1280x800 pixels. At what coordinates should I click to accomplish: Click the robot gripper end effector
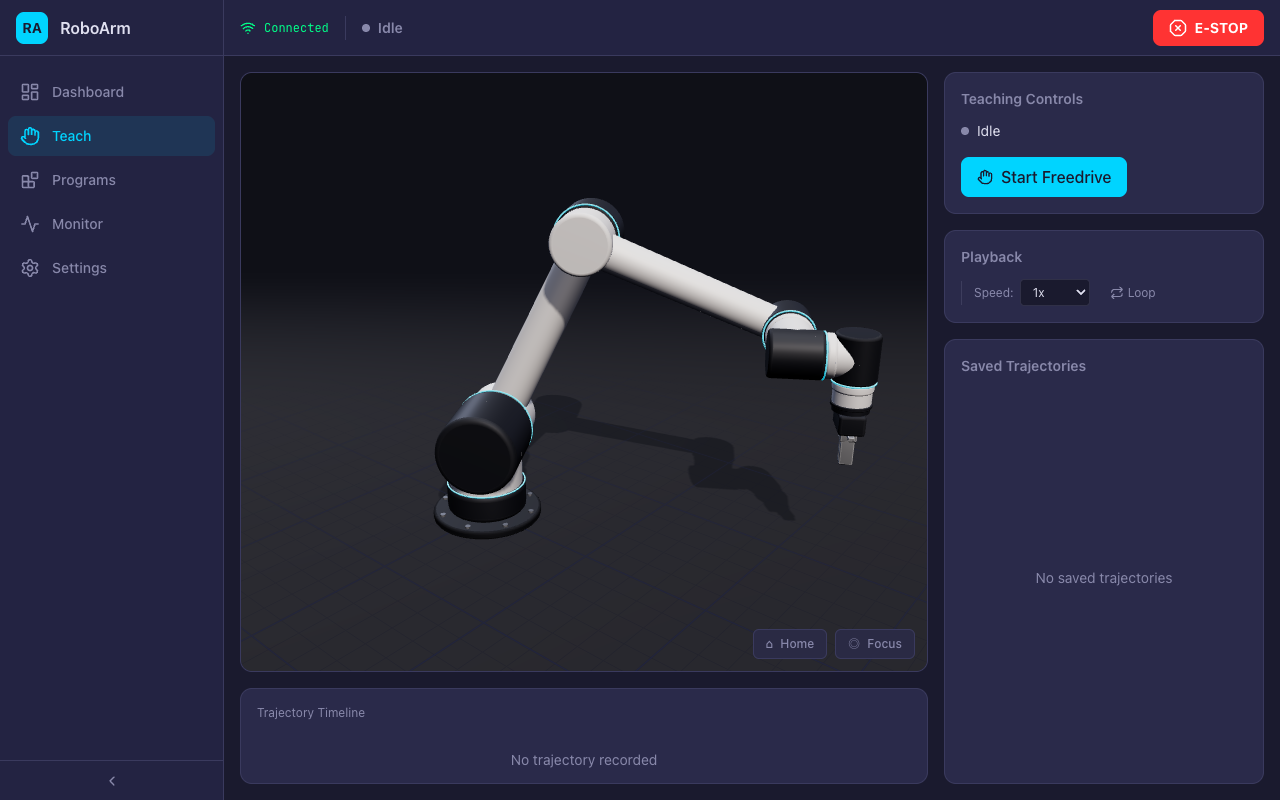pyautogui.click(x=848, y=442)
